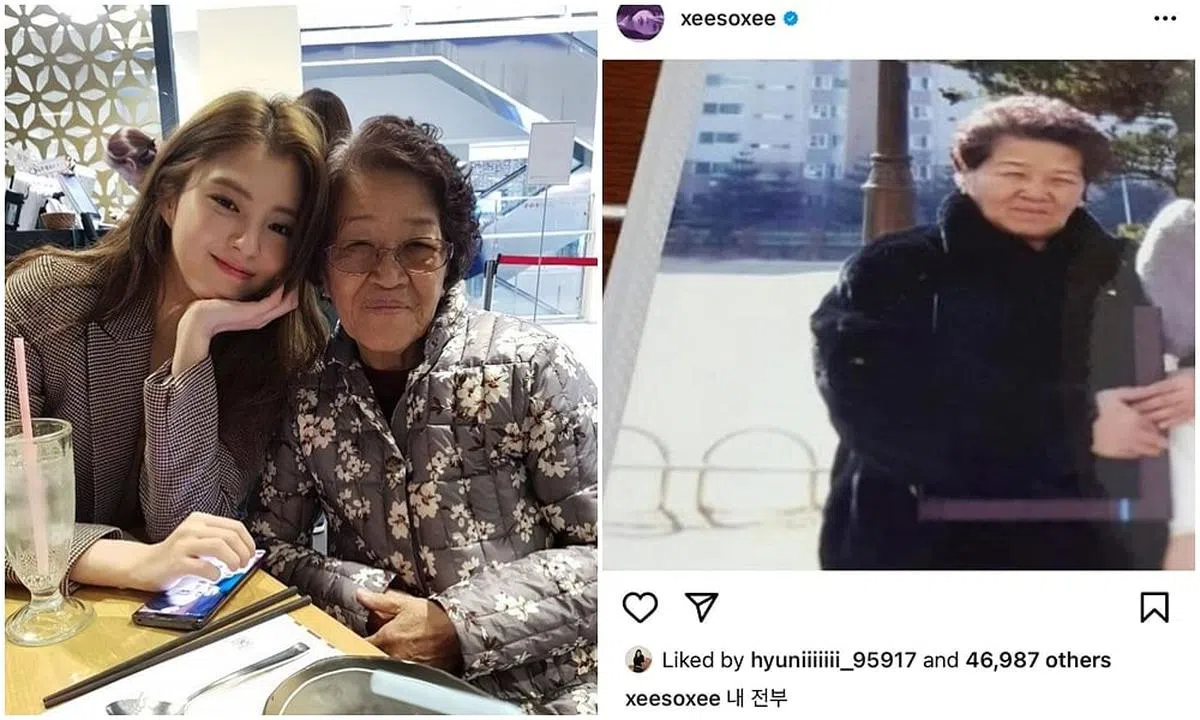Share the post via paper plane icon
The image size is (1200, 720).
tap(701, 606)
